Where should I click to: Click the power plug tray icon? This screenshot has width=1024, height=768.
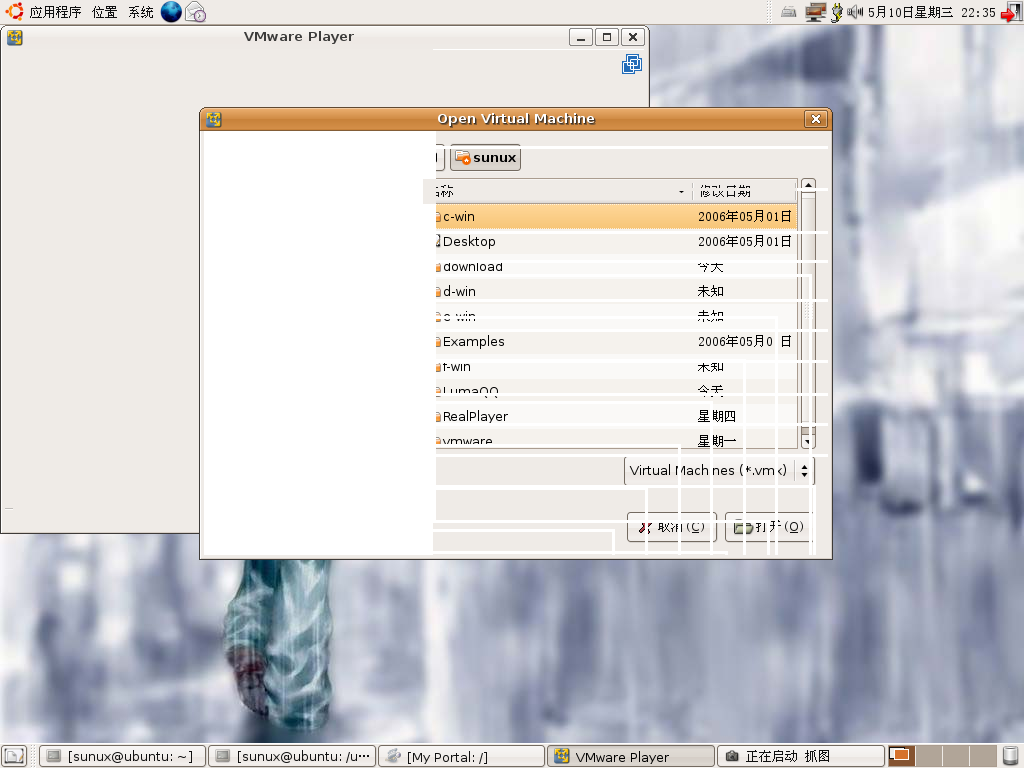pos(837,12)
